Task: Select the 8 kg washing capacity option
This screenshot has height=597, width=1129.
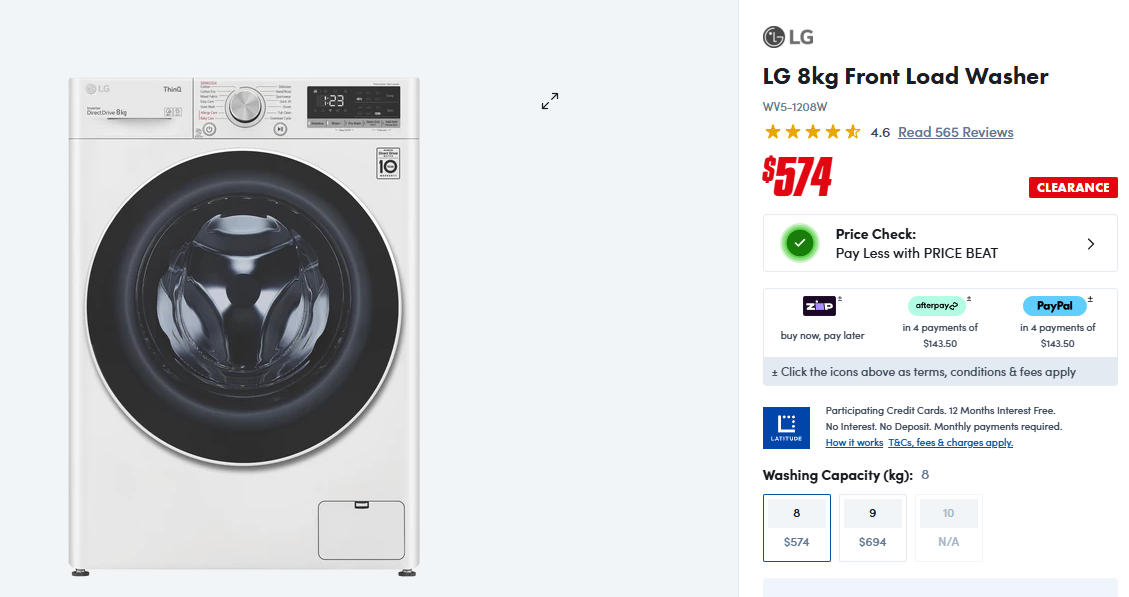Action: point(796,527)
